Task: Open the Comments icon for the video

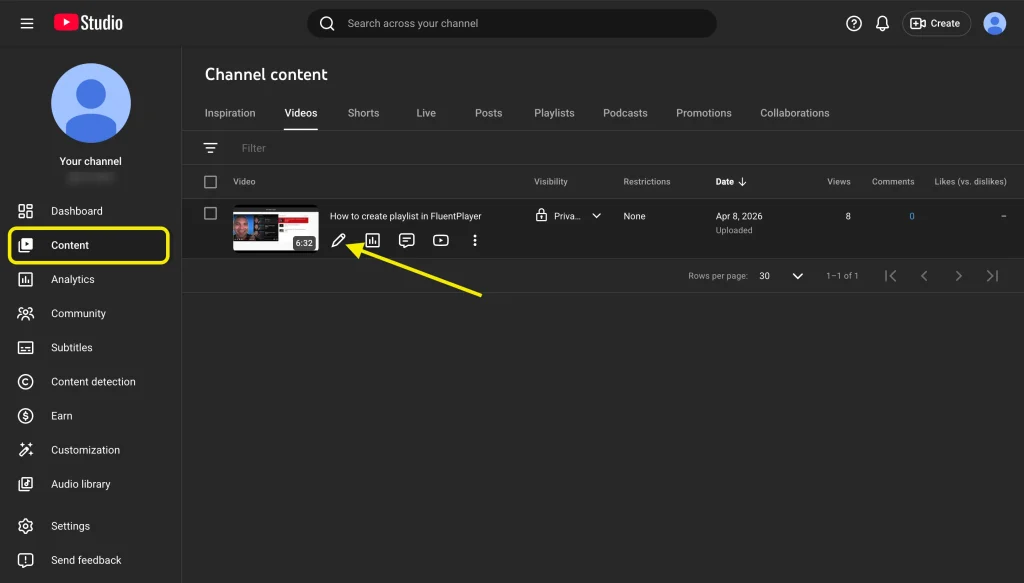Action: pos(406,240)
